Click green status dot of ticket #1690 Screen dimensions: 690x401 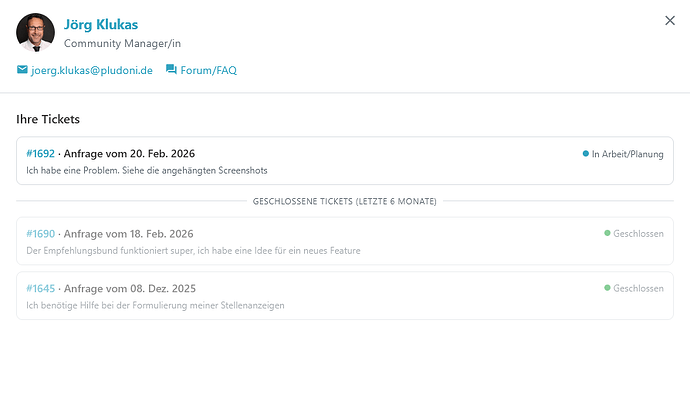coord(607,233)
